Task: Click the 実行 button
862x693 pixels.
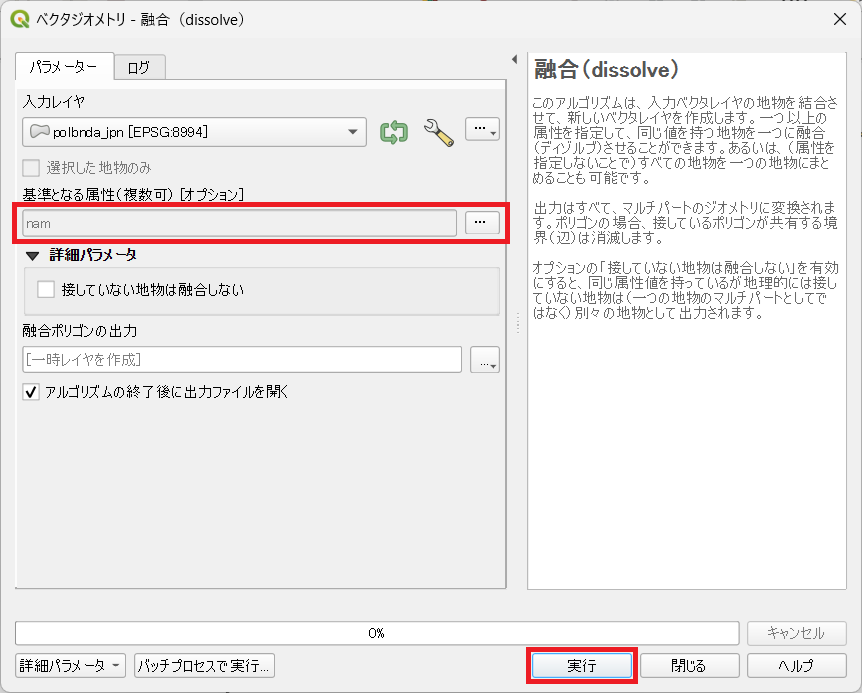Action: [x=581, y=665]
